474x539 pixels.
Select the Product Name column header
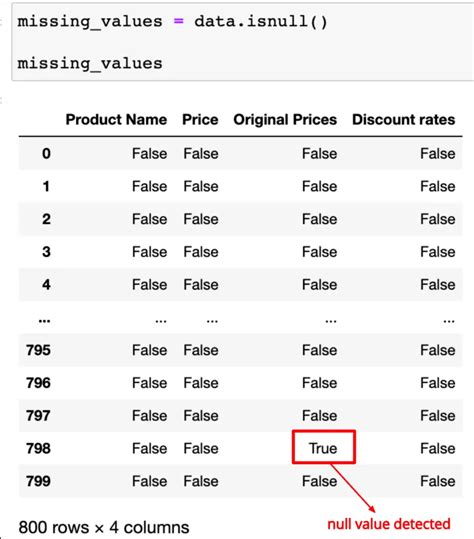pyautogui.click(x=116, y=120)
